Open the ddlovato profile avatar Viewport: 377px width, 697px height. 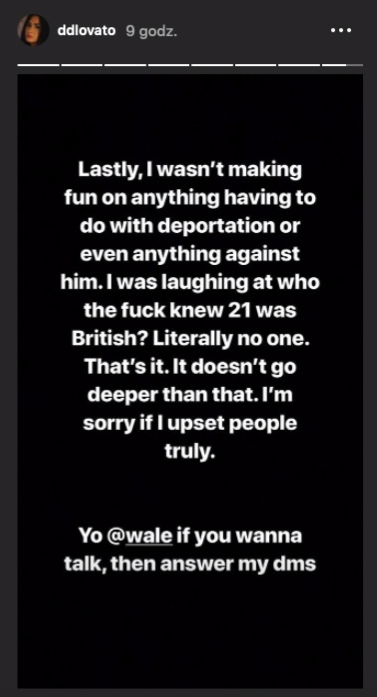(33, 31)
